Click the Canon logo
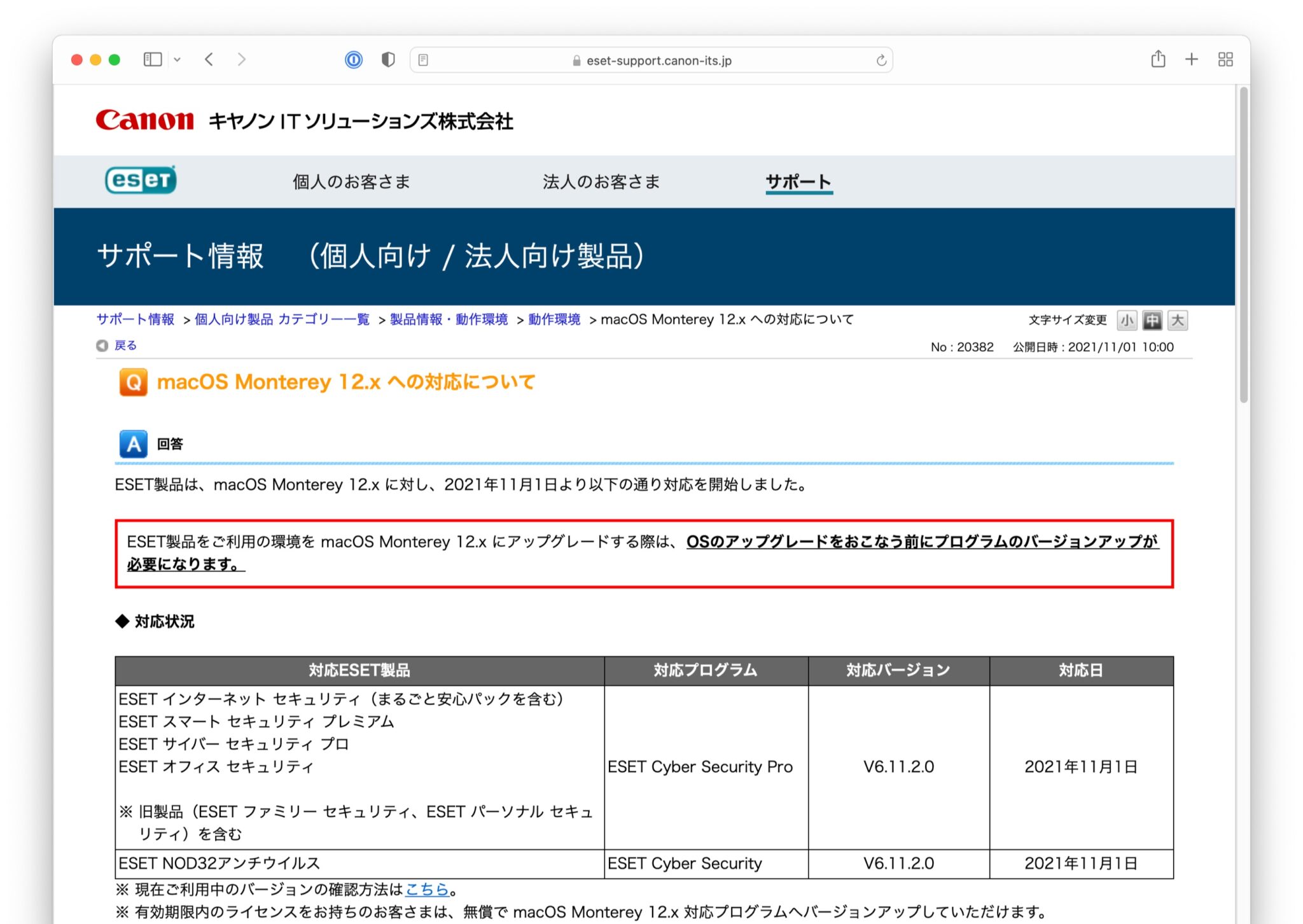The image size is (1303, 924). (145, 119)
